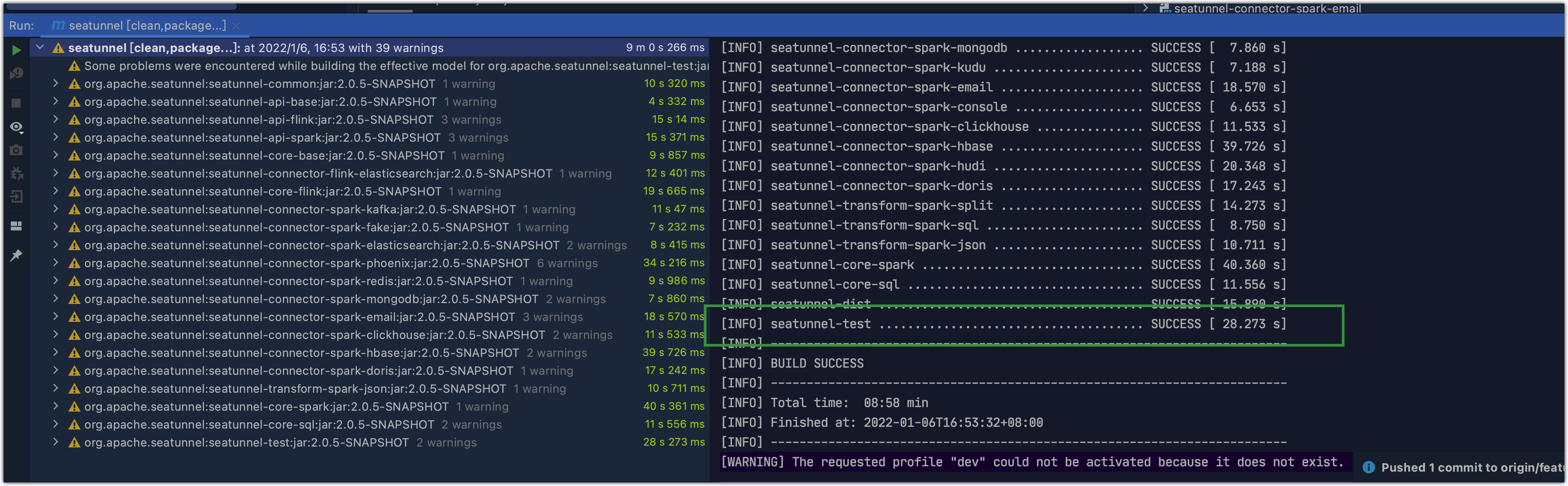Select the effective model problems warning row

click(x=396, y=66)
